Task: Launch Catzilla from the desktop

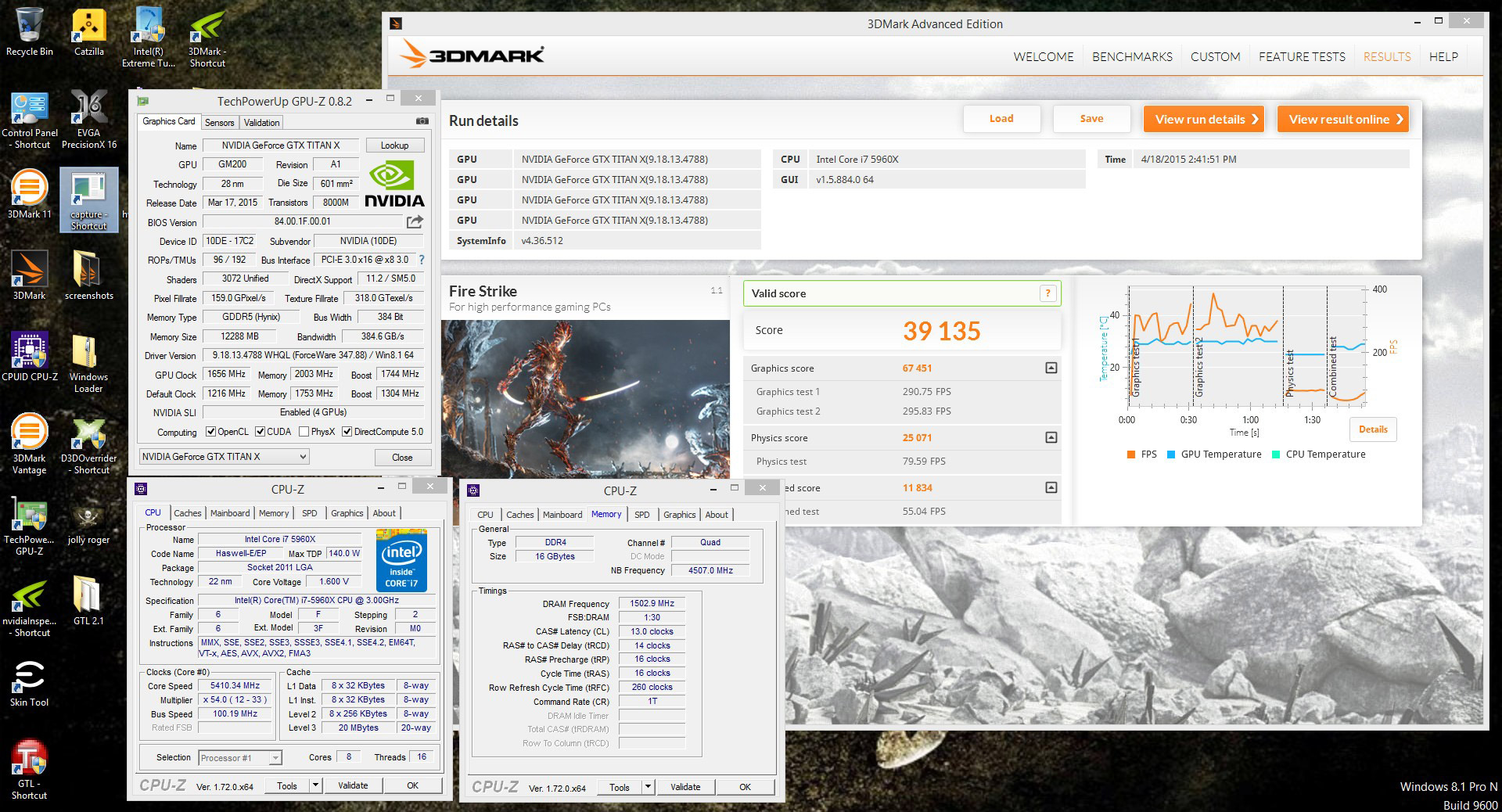Action: [88, 31]
